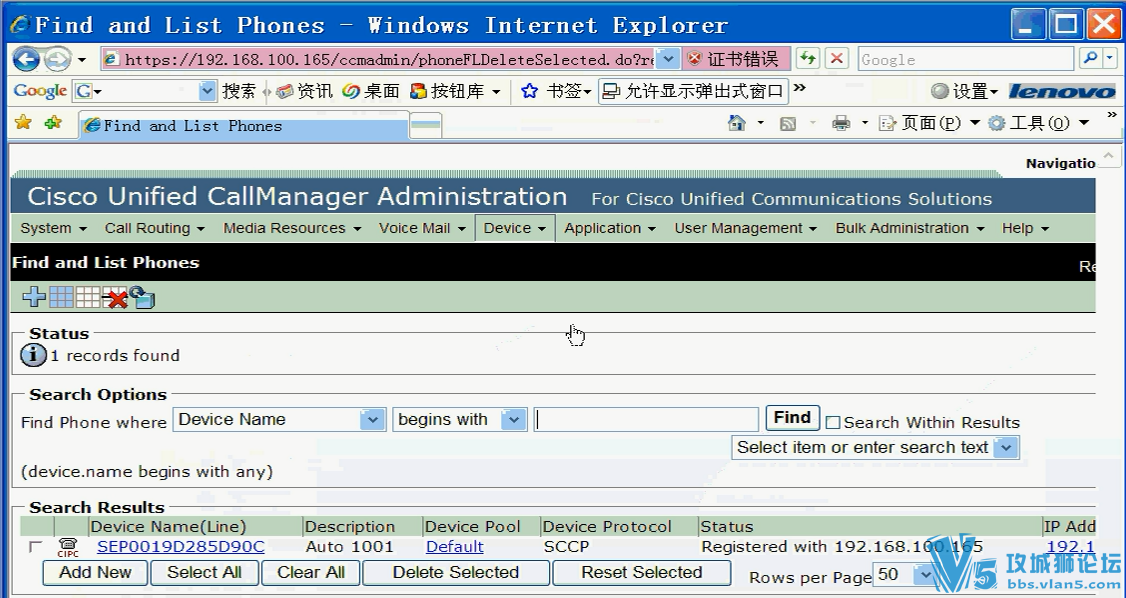Image resolution: width=1126 pixels, height=598 pixels.
Task: Open the Bulk Administration menu
Action: [x=909, y=228]
